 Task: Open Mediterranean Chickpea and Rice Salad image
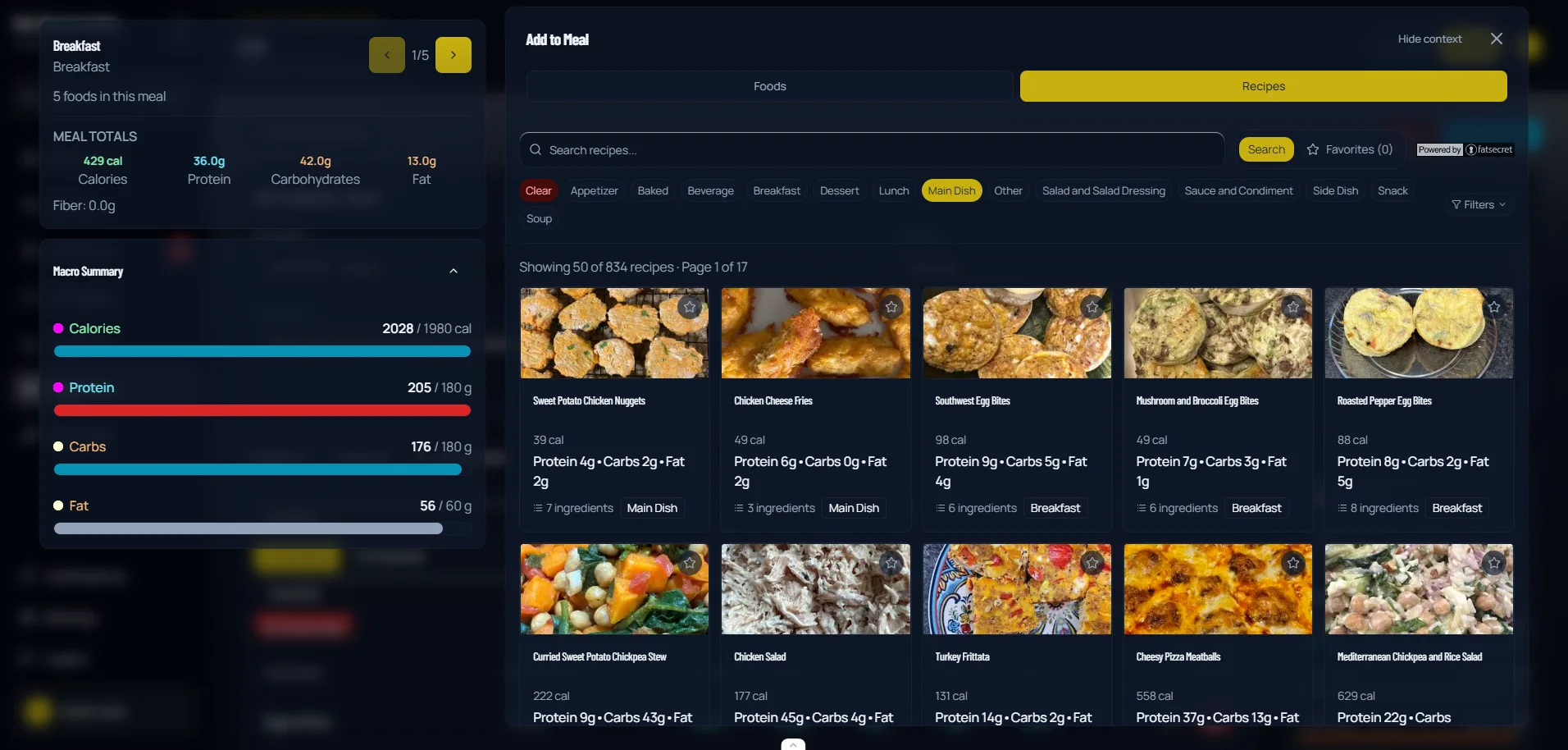click(1419, 589)
